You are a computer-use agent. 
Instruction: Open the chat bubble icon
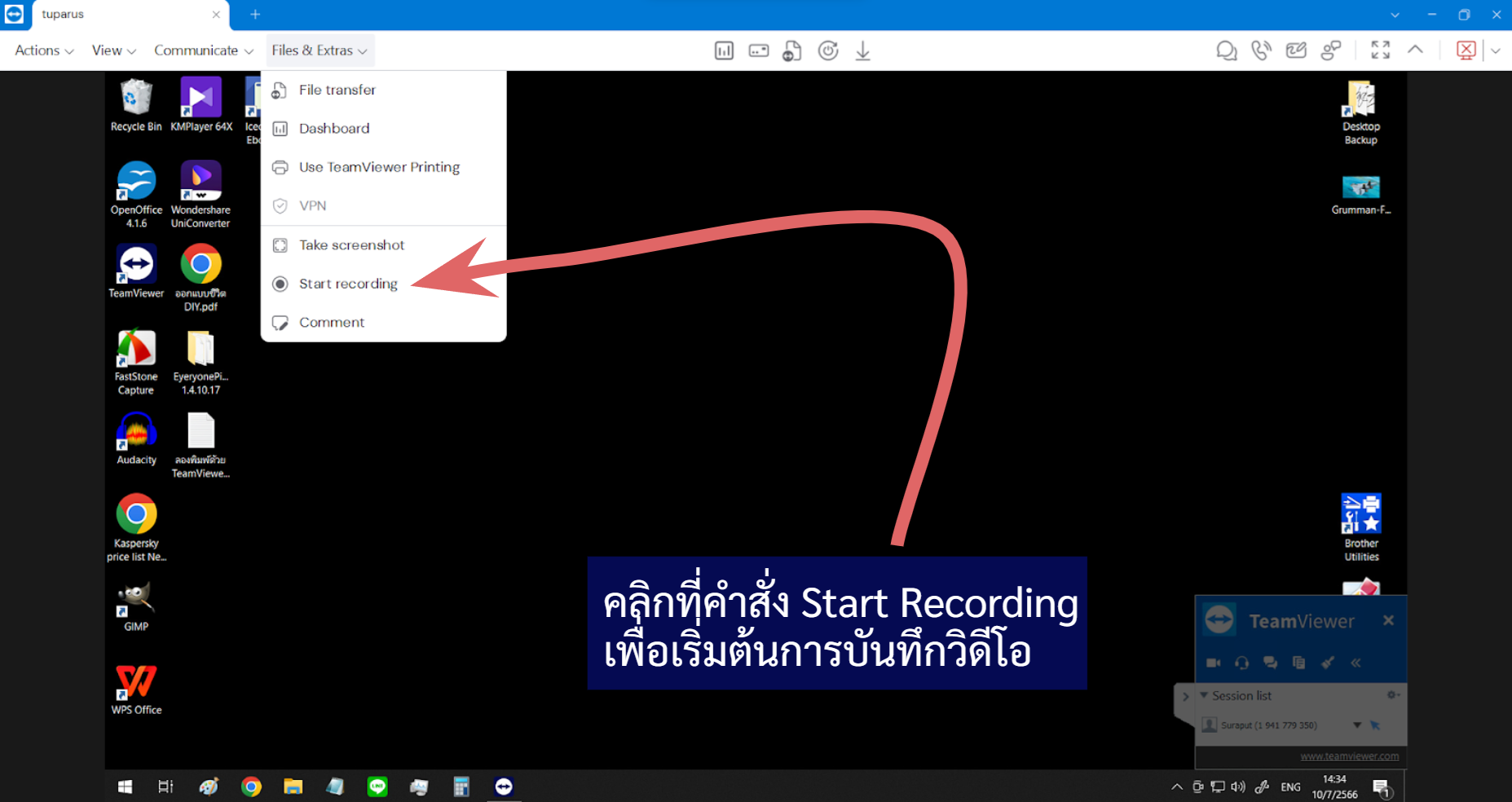[1226, 51]
